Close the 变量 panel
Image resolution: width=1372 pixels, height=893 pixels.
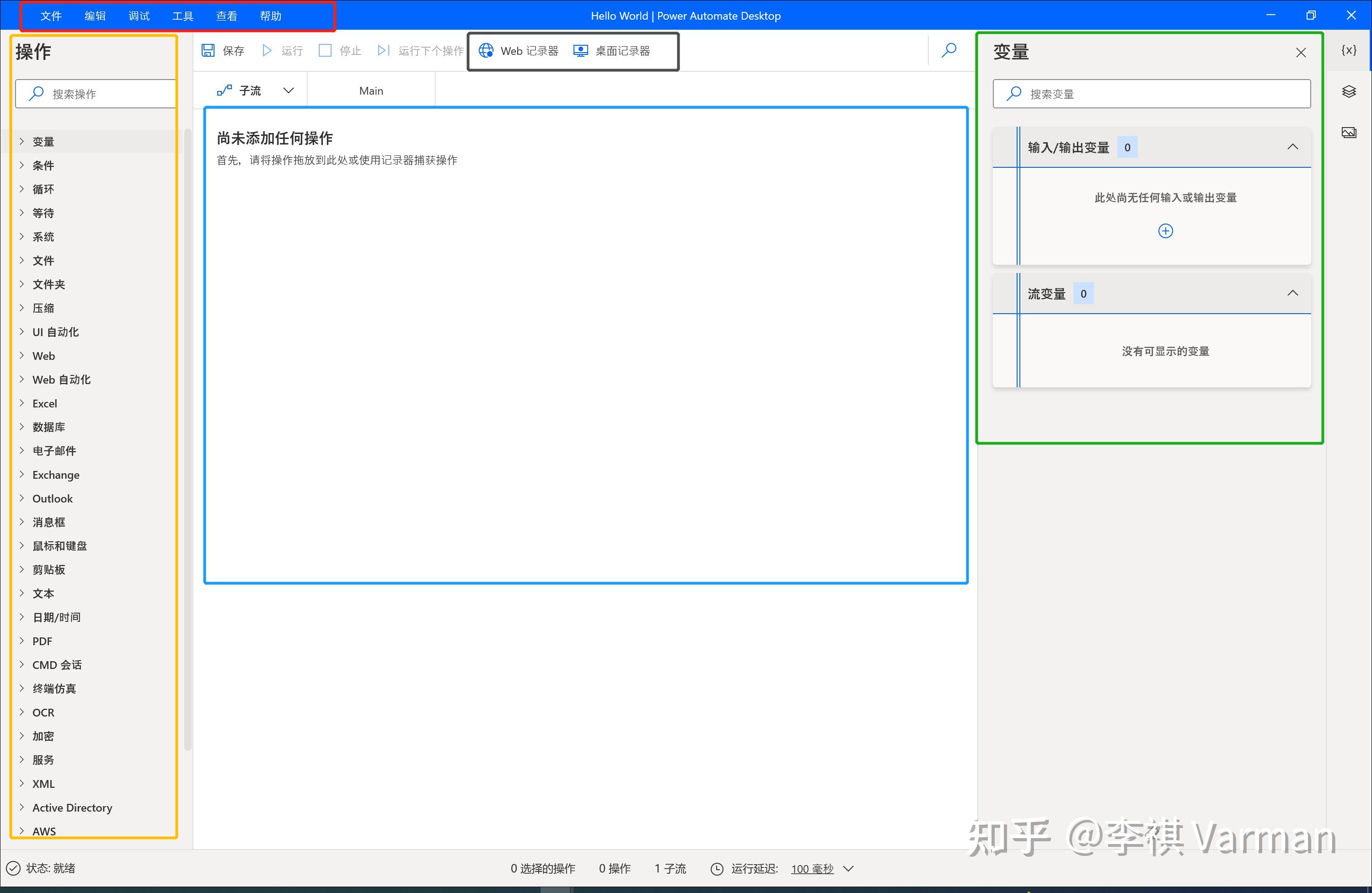1301,53
